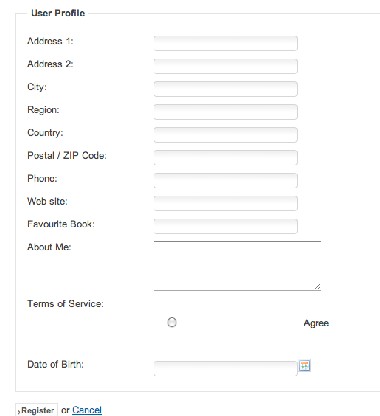Click the User Profile section heading
The height and width of the screenshot is (416, 380).
click(x=58, y=13)
